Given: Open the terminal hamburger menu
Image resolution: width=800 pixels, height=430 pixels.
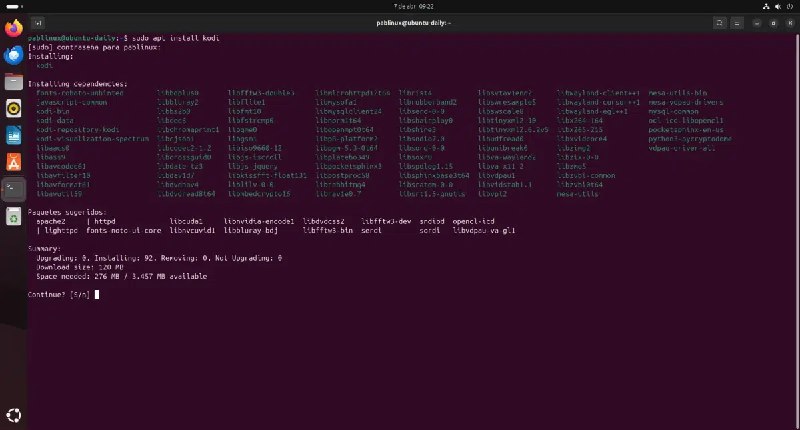Looking at the screenshot, I should tap(737, 23).
